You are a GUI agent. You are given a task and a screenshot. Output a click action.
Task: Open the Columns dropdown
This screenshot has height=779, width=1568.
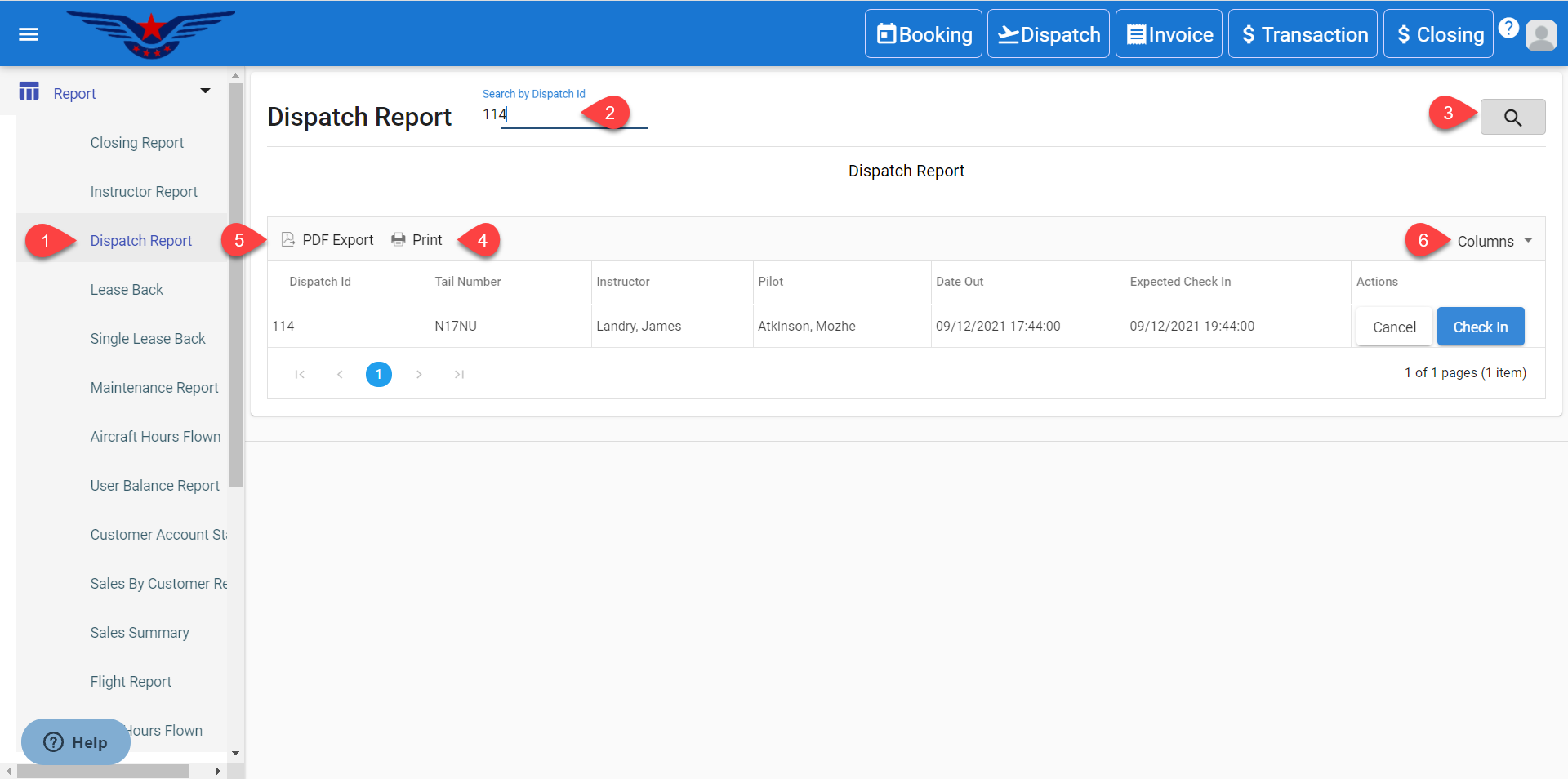point(1494,242)
